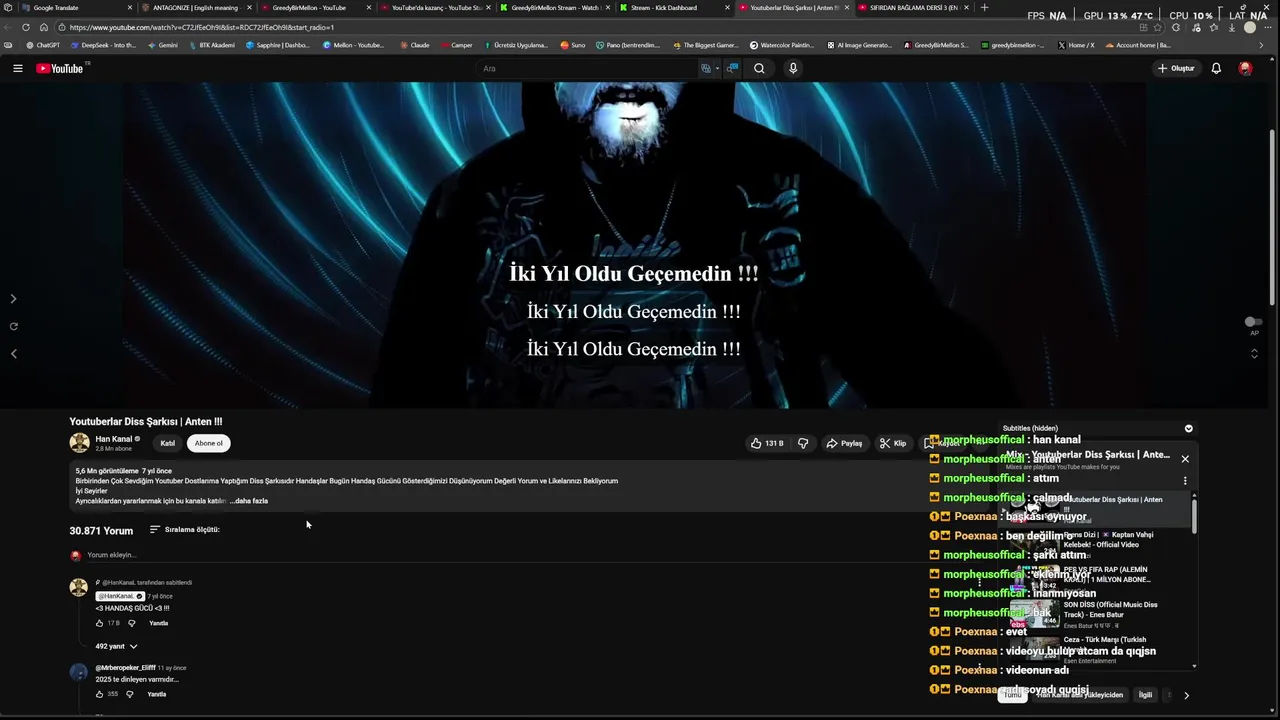1280x720 pixels.
Task: Reply to Mrberopeker_Eliffff's comment
Action: coord(157,694)
